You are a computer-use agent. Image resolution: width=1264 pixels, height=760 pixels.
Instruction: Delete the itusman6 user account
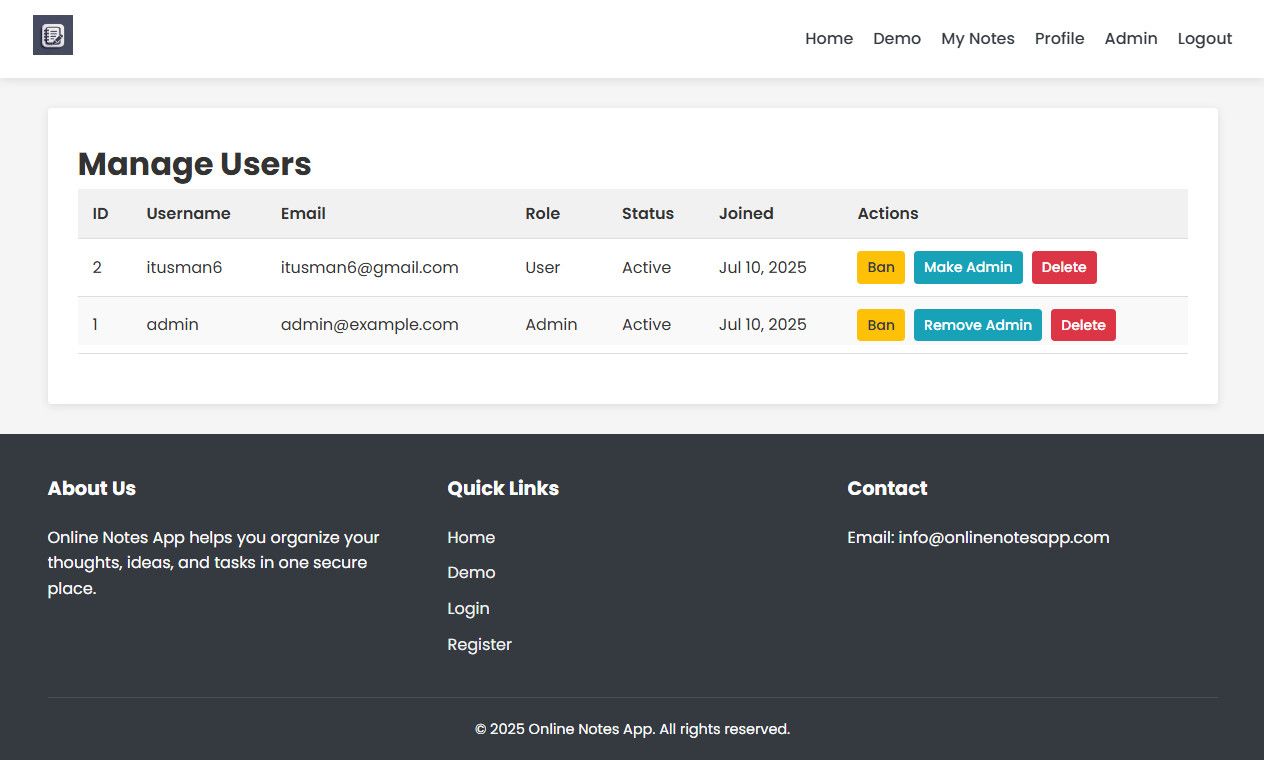1063,267
